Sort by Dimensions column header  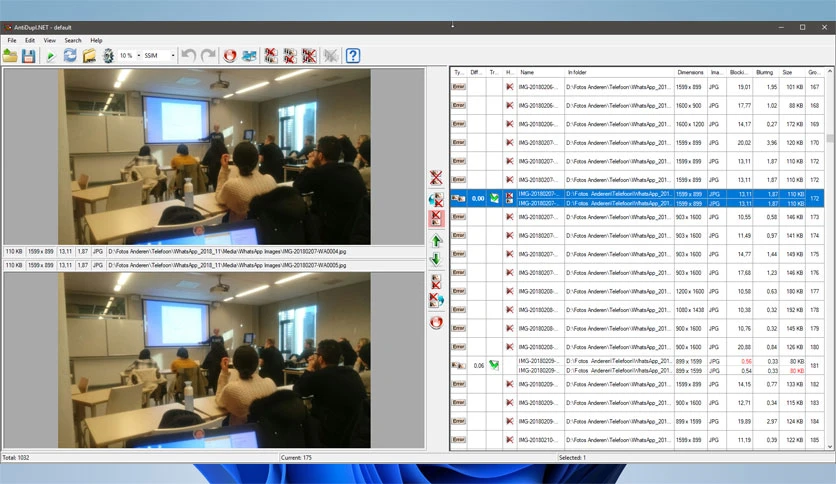pyautogui.click(x=690, y=72)
